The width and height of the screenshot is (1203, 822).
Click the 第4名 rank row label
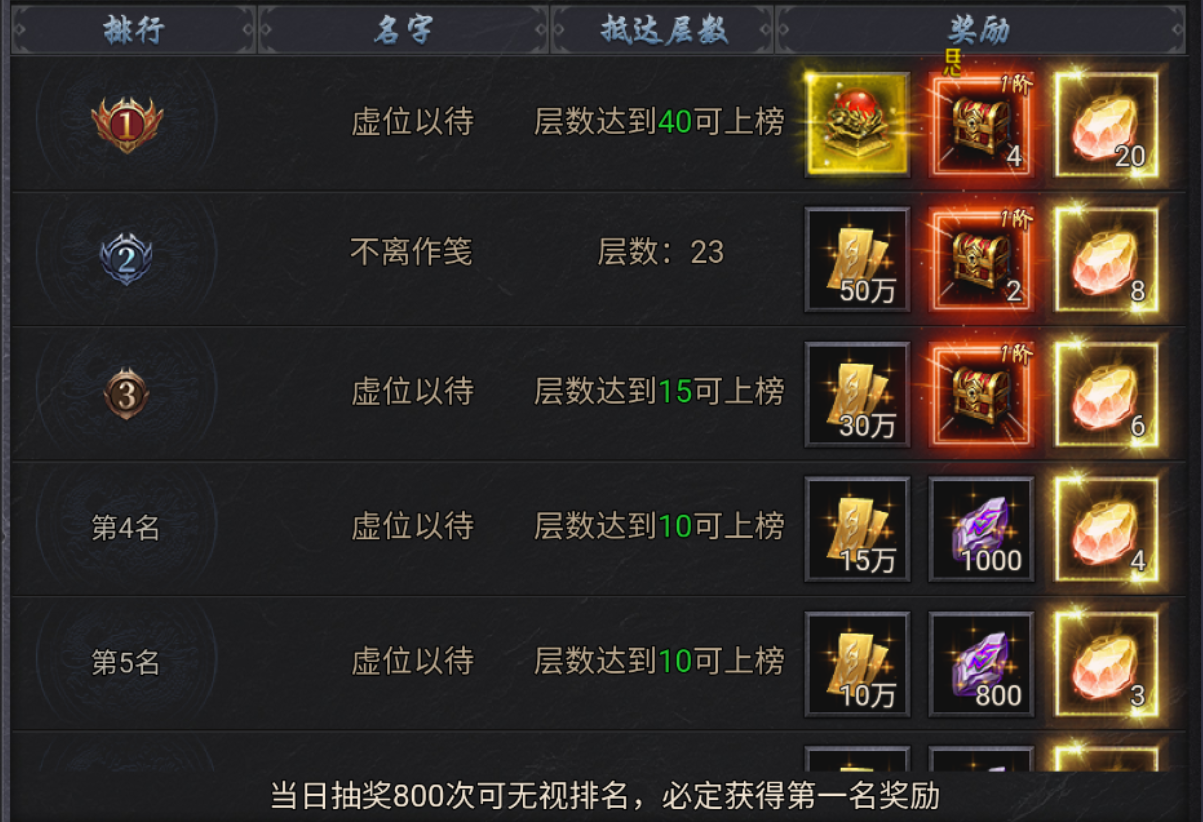pos(126,528)
